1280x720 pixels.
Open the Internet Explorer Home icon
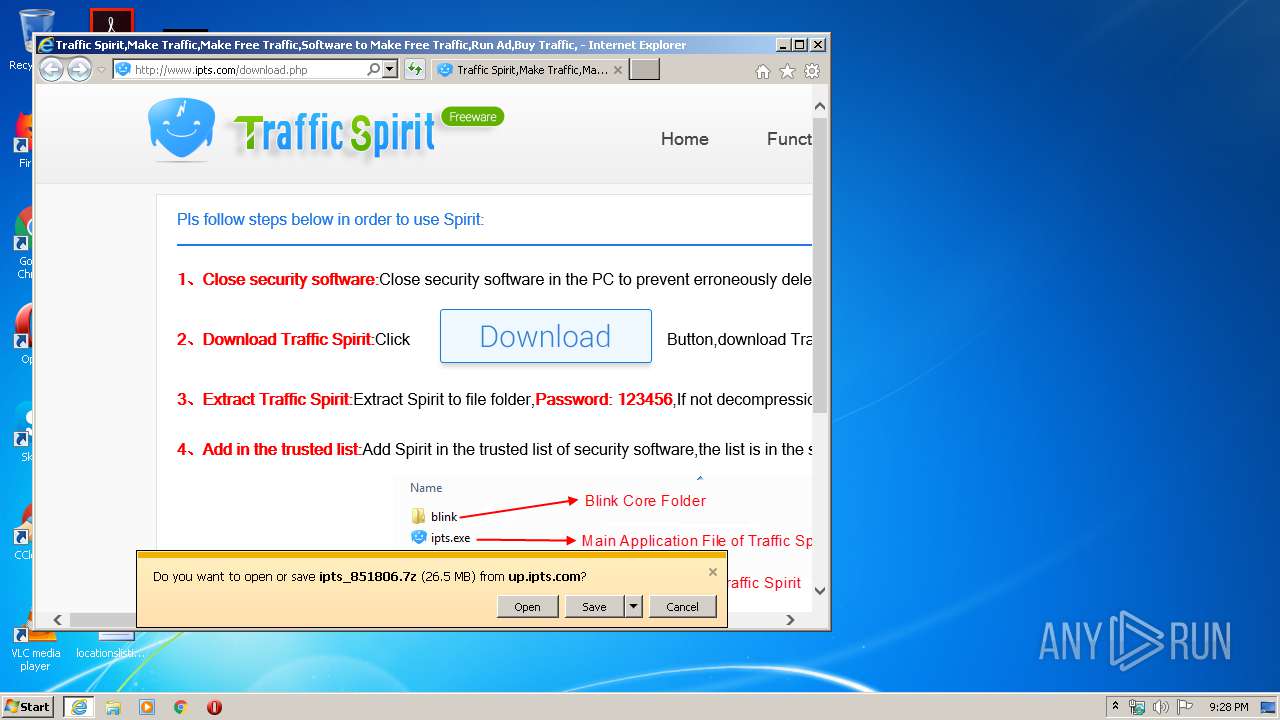click(763, 71)
